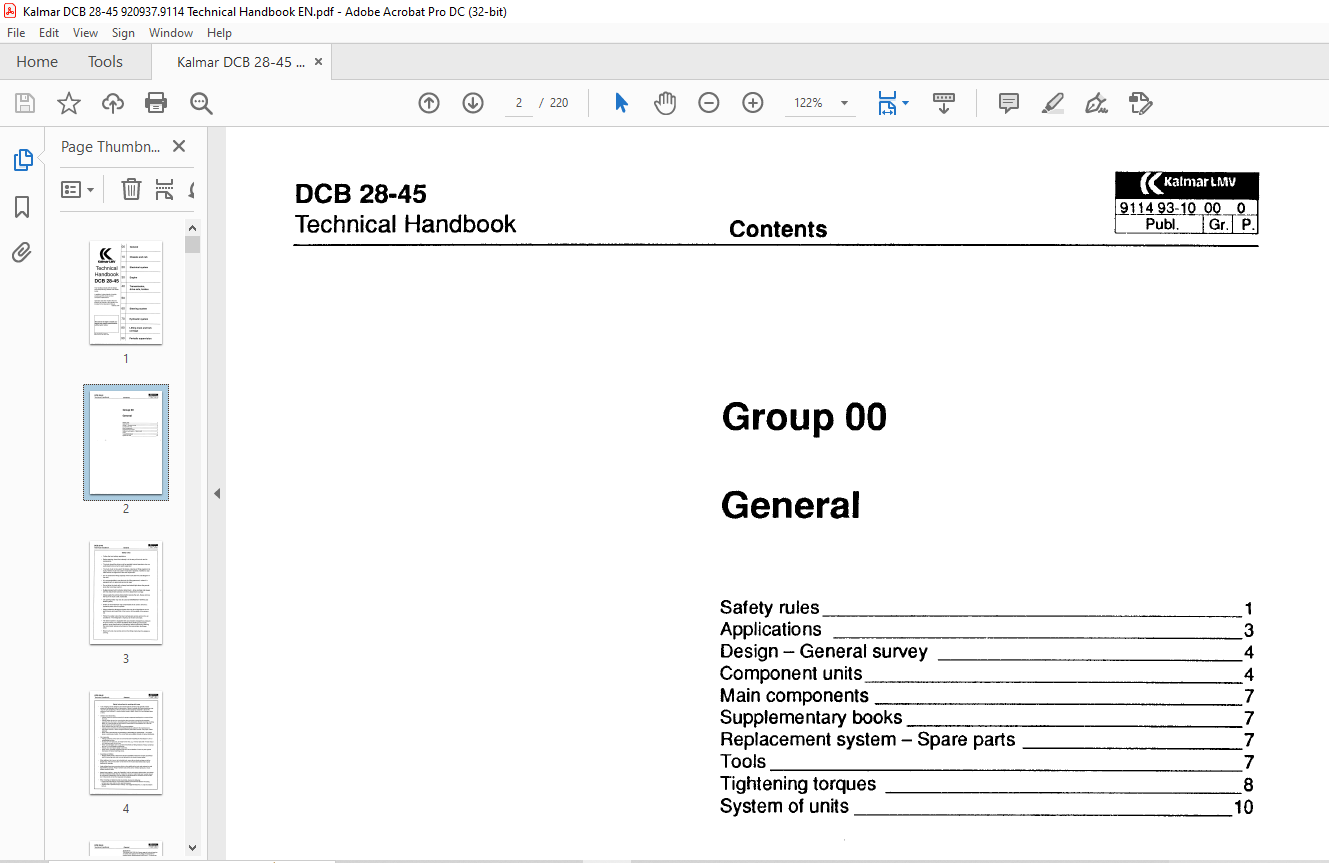This screenshot has width=1329, height=863.
Task: Open the thumbnails options dropdown menu
Action: pyautogui.click(x=78, y=189)
